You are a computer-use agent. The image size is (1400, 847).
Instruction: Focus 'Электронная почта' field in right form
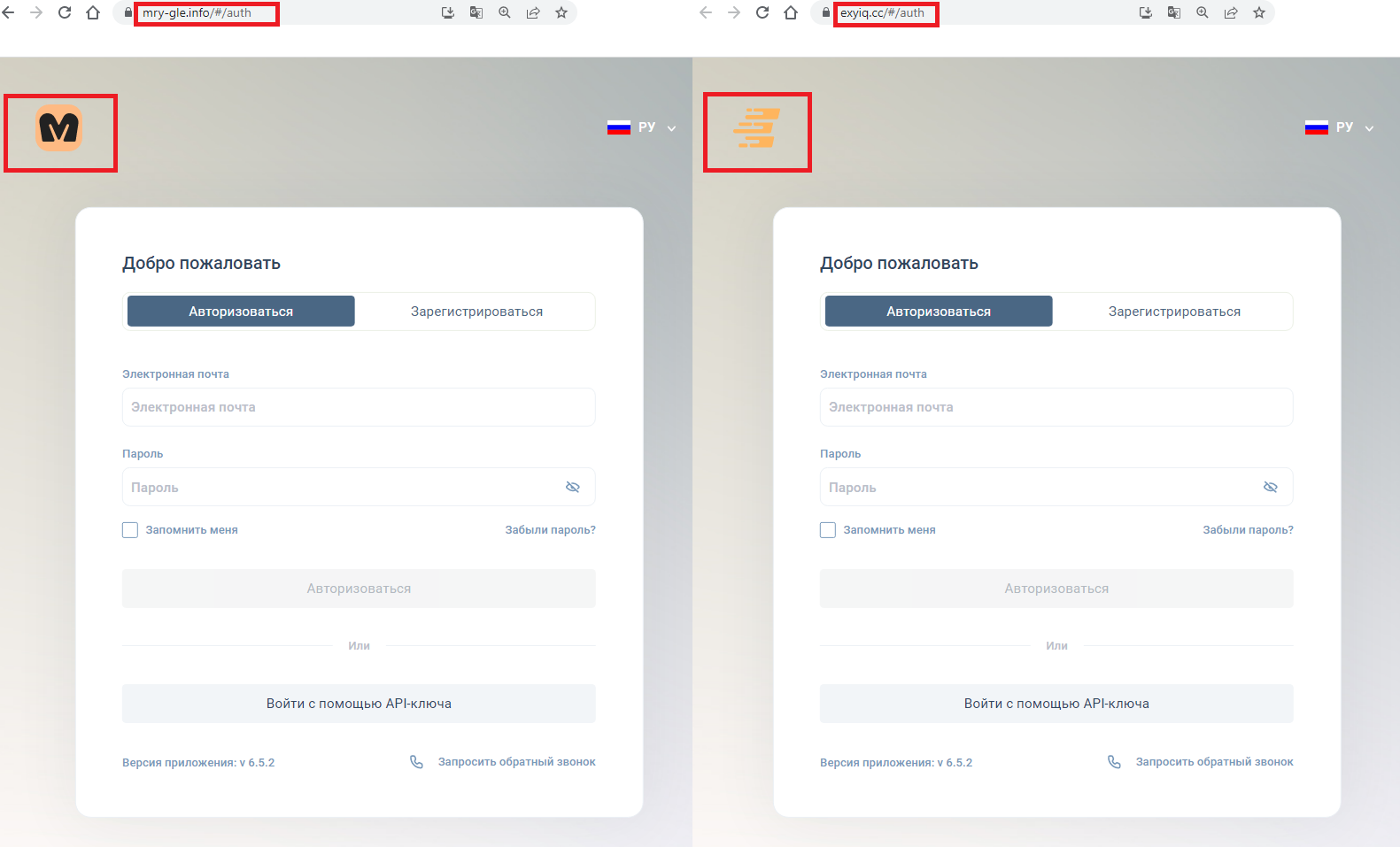(1056, 407)
